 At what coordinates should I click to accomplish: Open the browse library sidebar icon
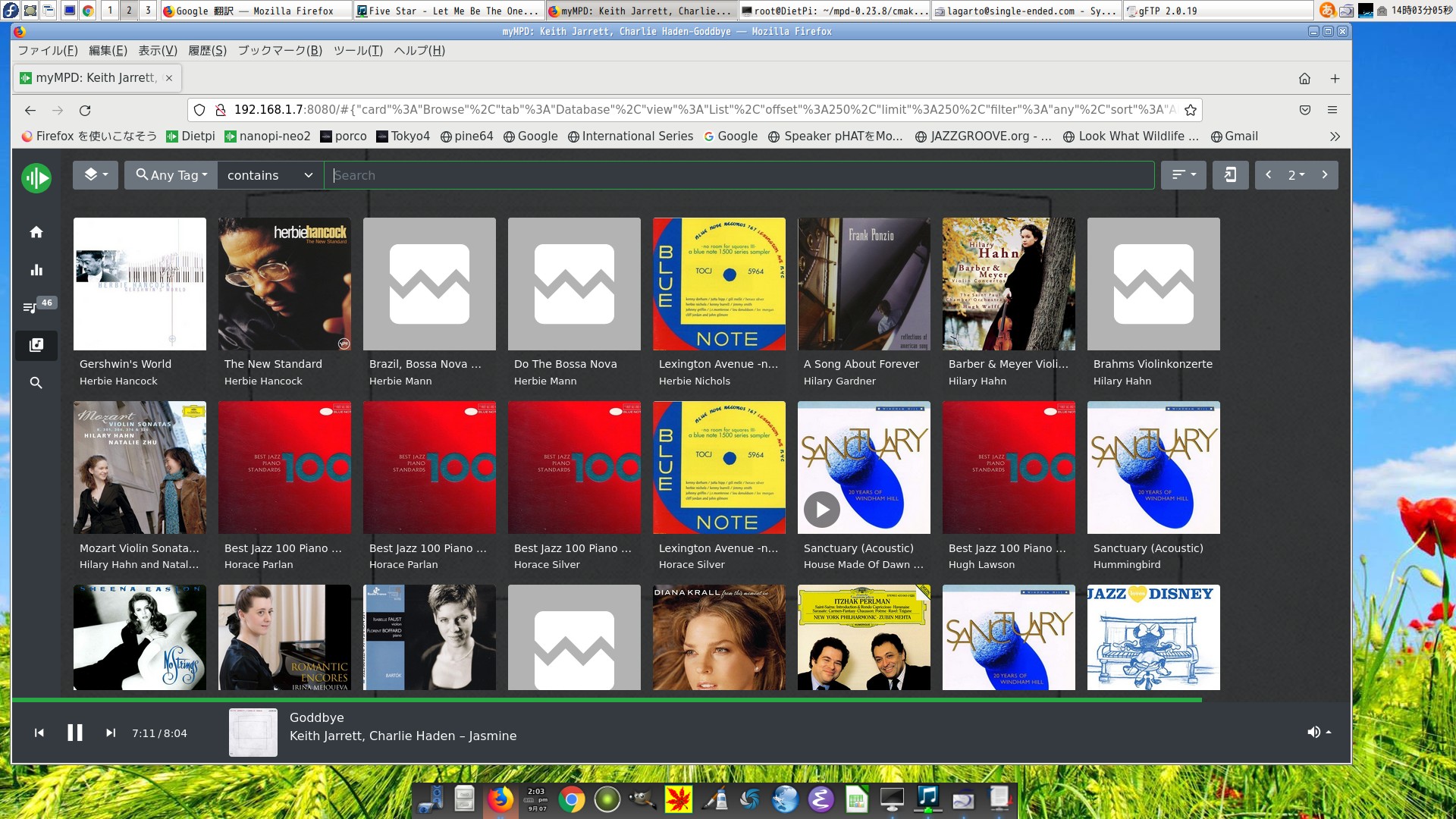coord(36,345)
